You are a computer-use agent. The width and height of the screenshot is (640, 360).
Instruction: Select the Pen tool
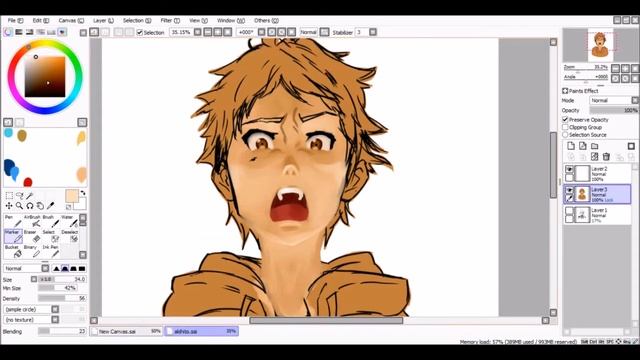(x=13, y=221)
